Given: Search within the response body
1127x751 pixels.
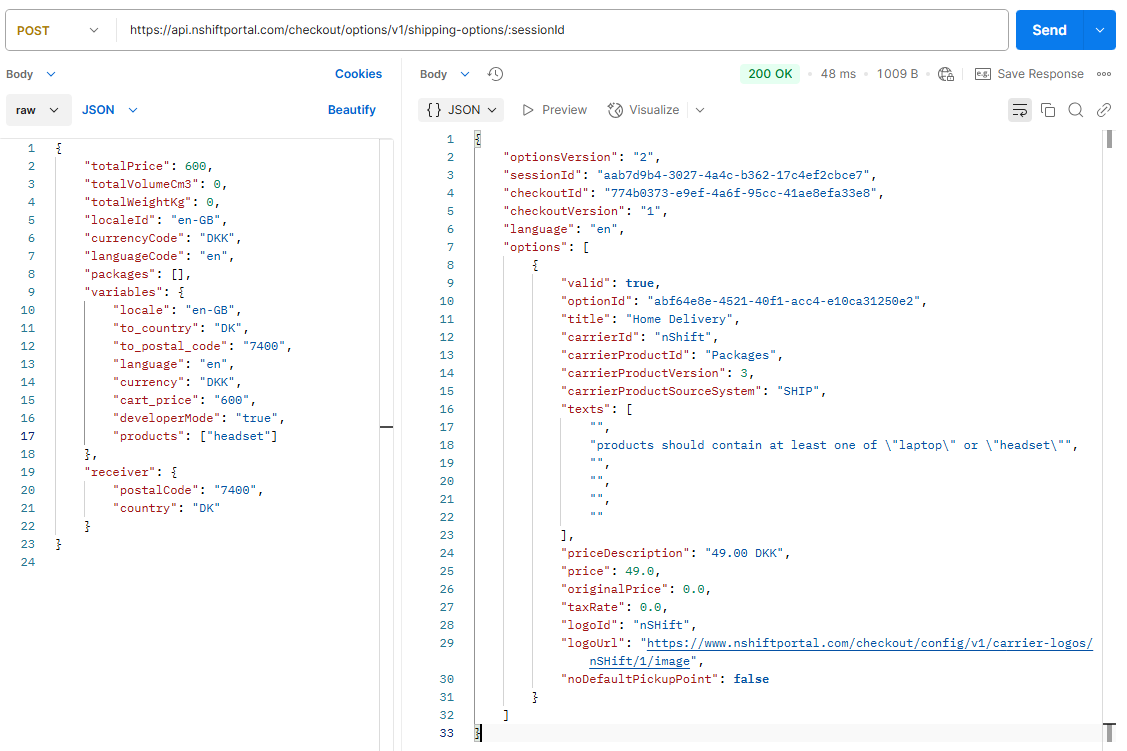Looking at the screenshot, I should point(1076,110).
